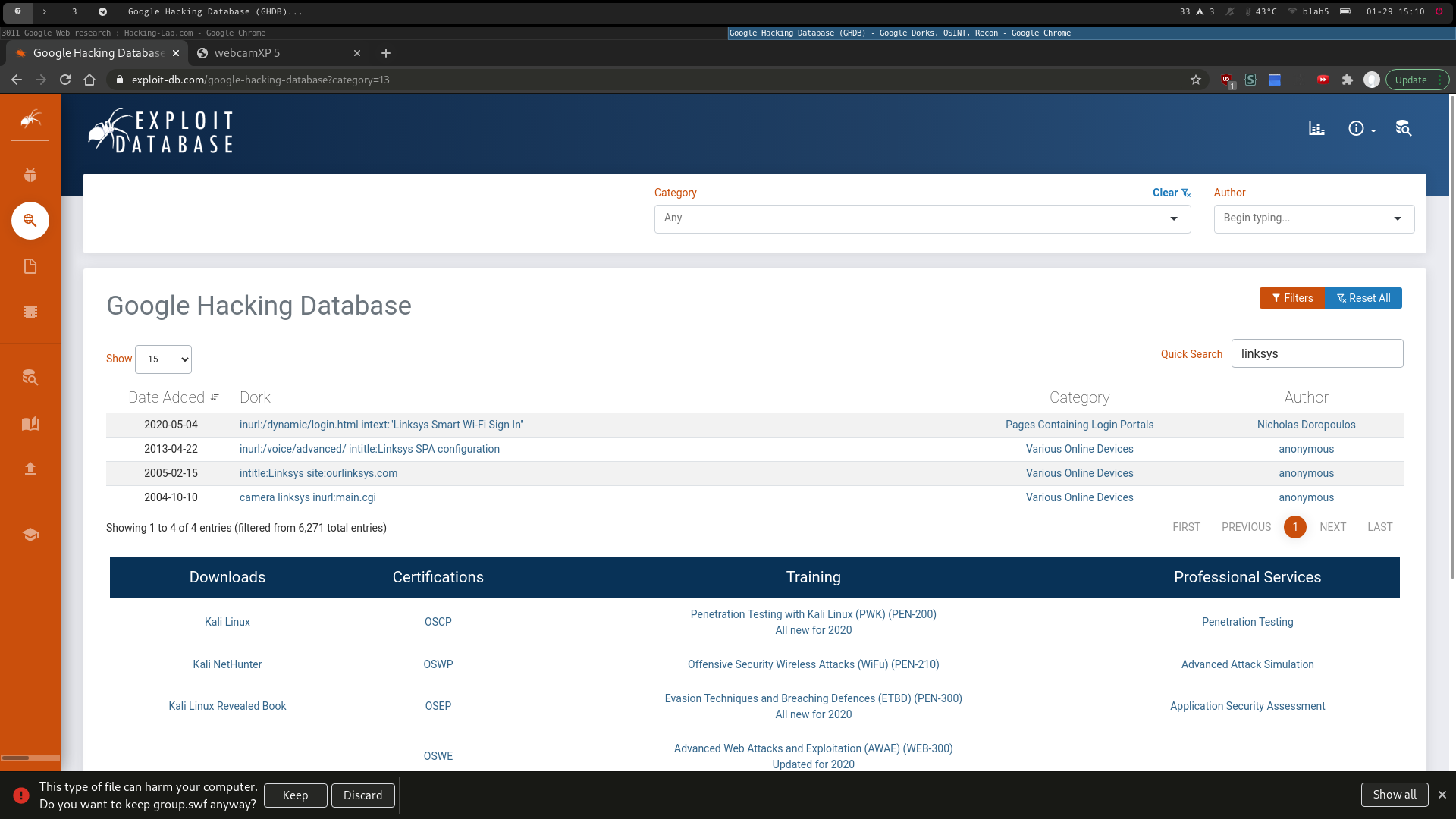Open the Linksys Smart Wi-Fi Sign In dork
This screenshot has height=819, width=1456.
coord(381,425)
